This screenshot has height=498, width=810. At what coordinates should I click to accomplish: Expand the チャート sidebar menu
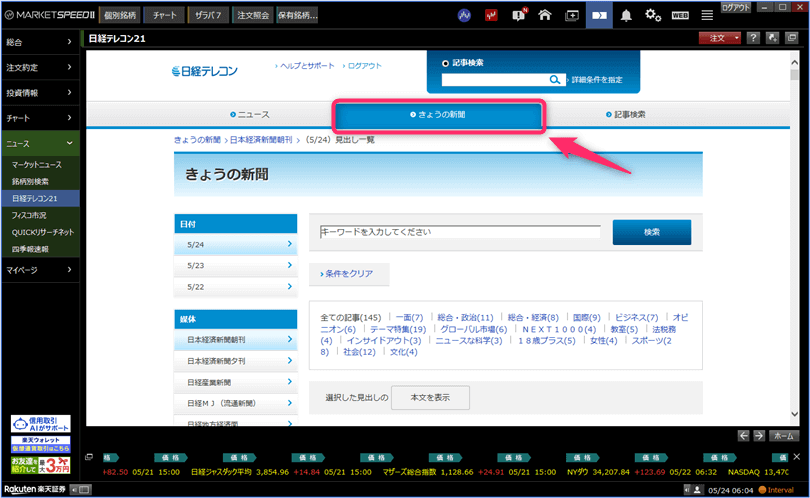coord(40,118)
